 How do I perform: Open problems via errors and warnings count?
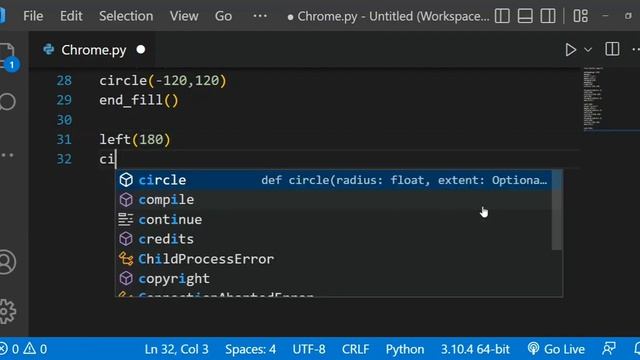[x=24, y=349]
